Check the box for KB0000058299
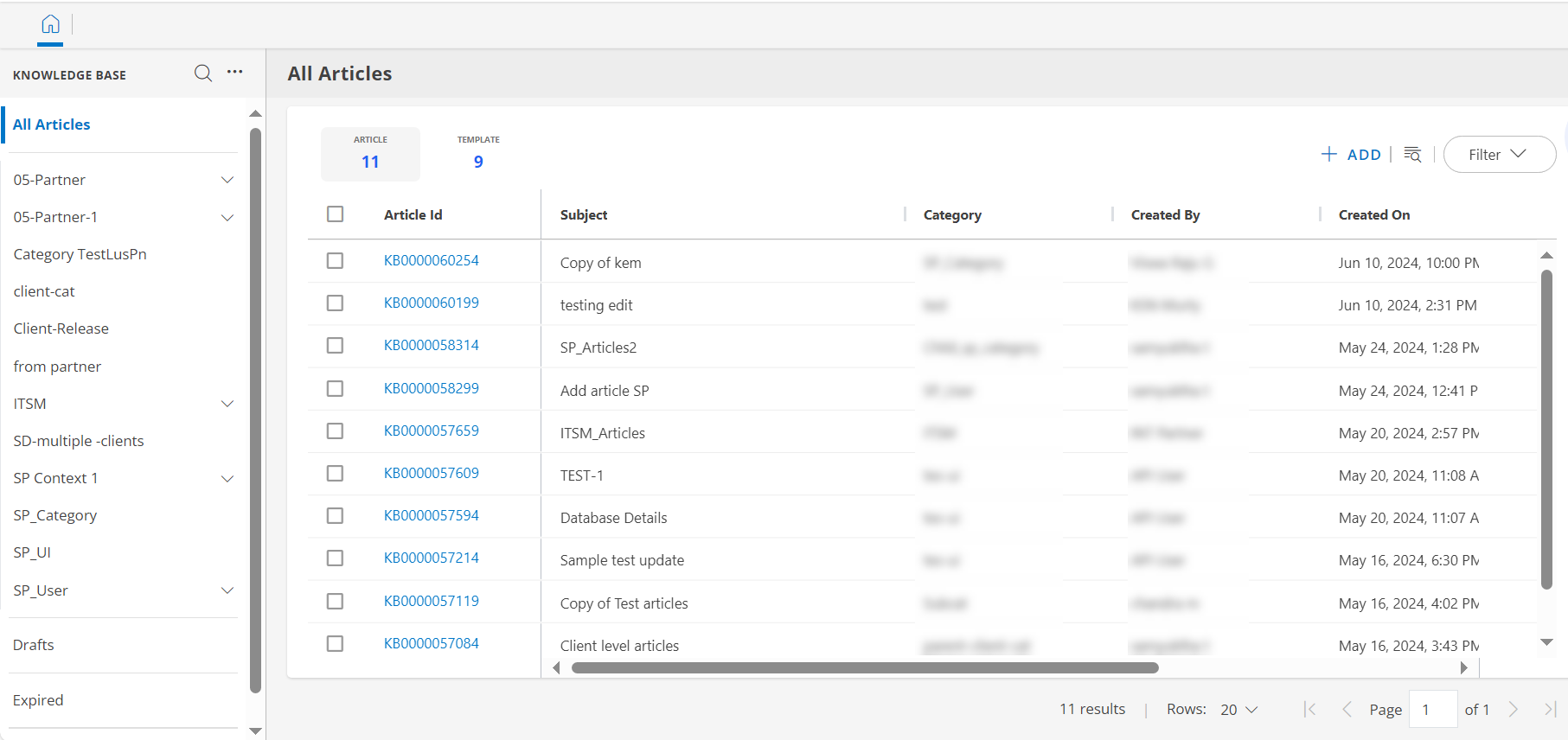 (x=336, y=388)
